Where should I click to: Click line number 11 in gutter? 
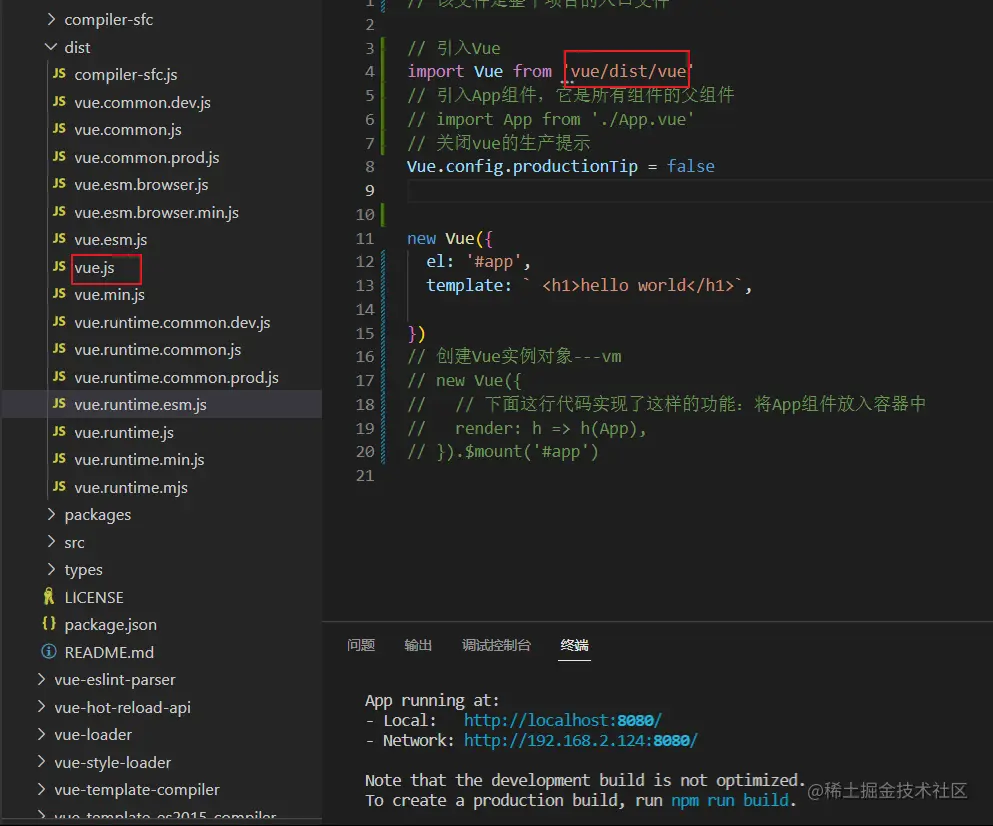[x=365, y=239]
